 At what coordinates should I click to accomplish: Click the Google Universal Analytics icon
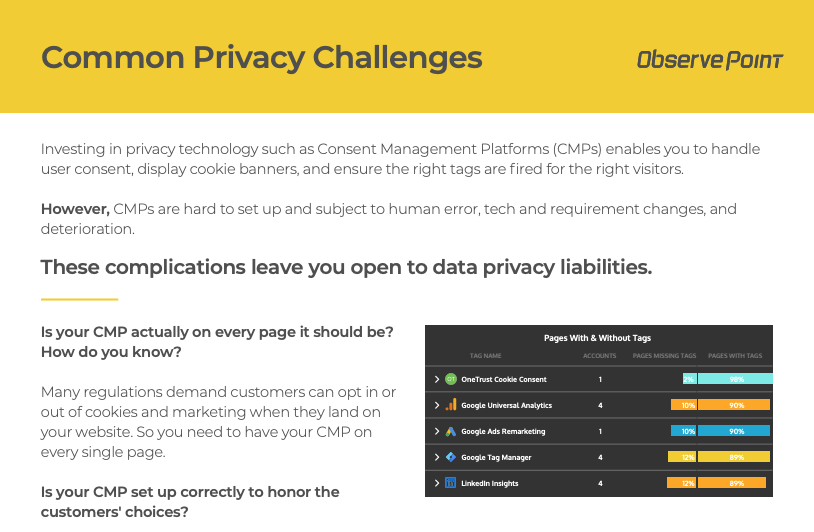pyautogui.click(x=451, y=405)
